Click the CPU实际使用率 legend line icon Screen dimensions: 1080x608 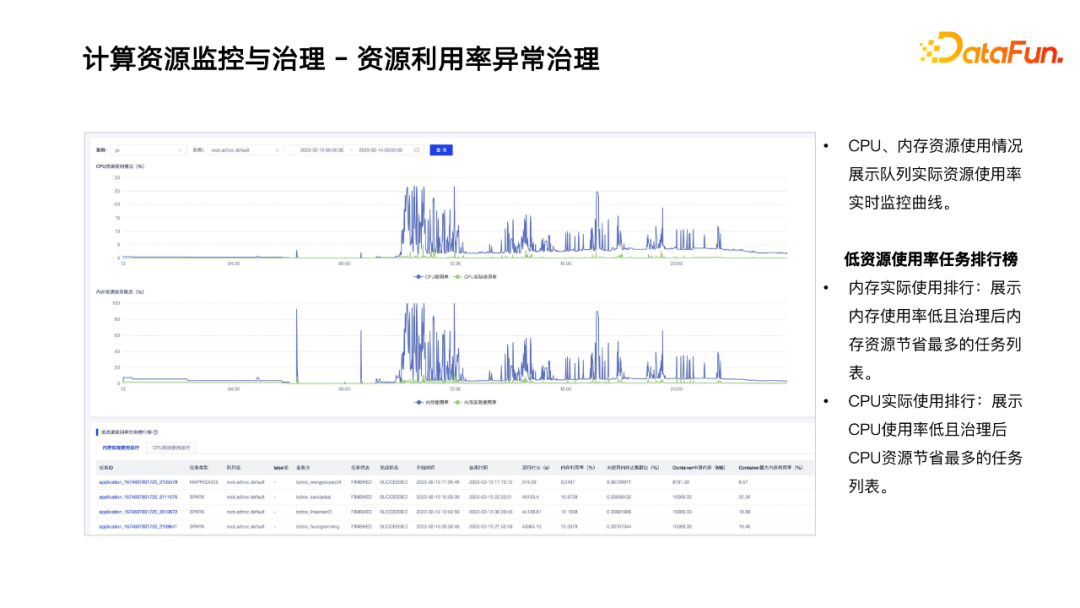click(x=458, y=276)
